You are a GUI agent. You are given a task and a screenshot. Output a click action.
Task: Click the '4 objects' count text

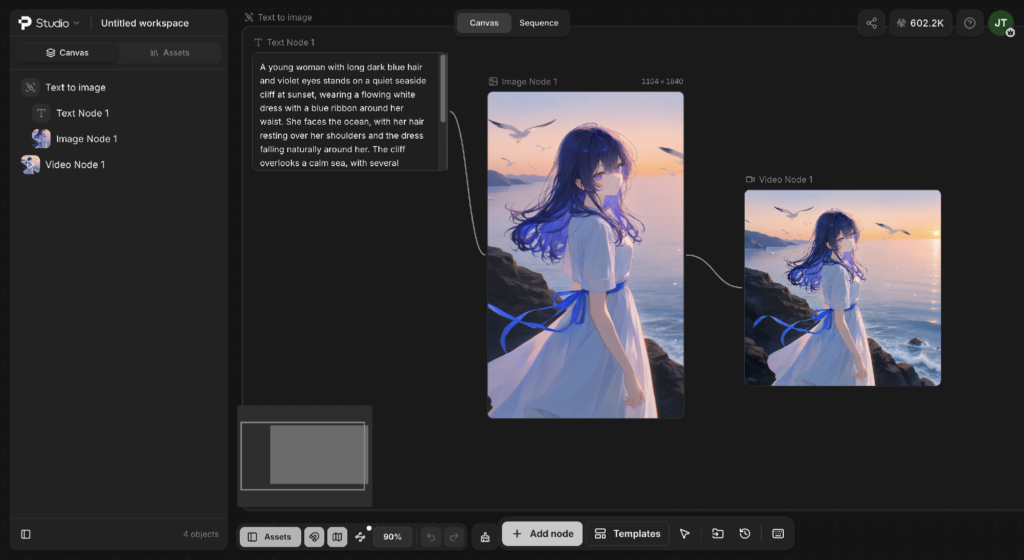tap(200, 534)
